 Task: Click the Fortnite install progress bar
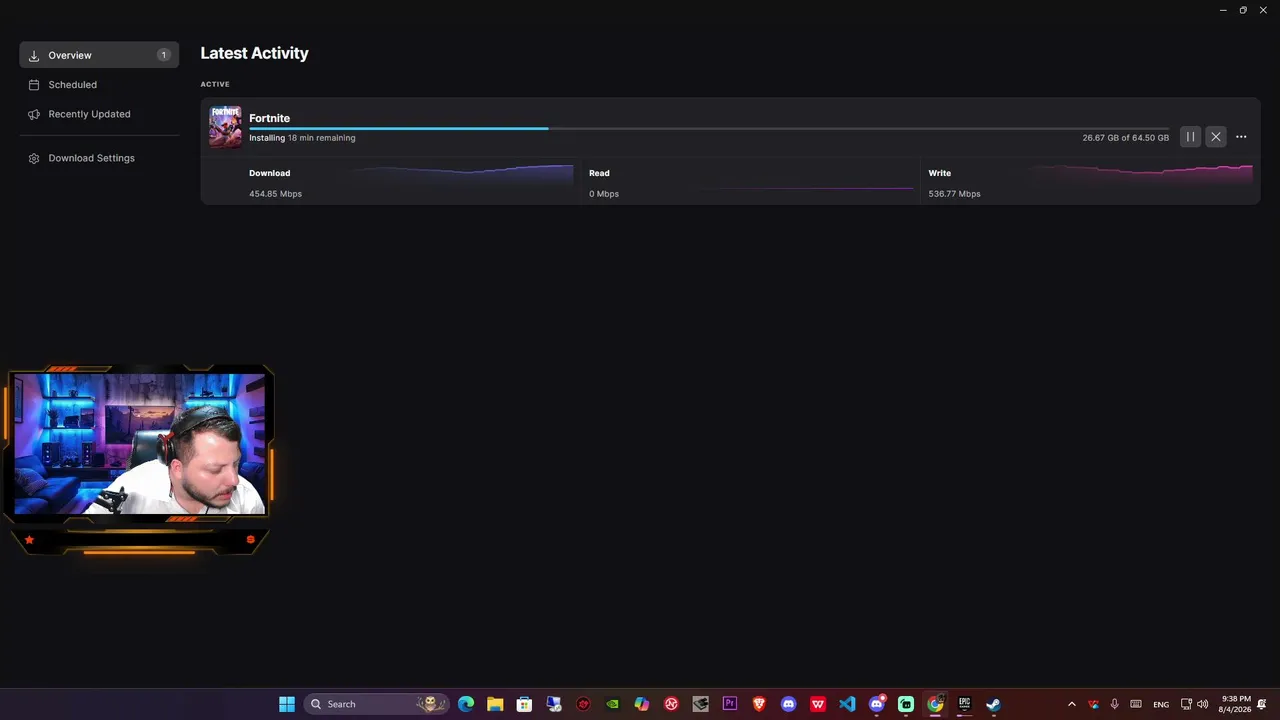[709, 128]
